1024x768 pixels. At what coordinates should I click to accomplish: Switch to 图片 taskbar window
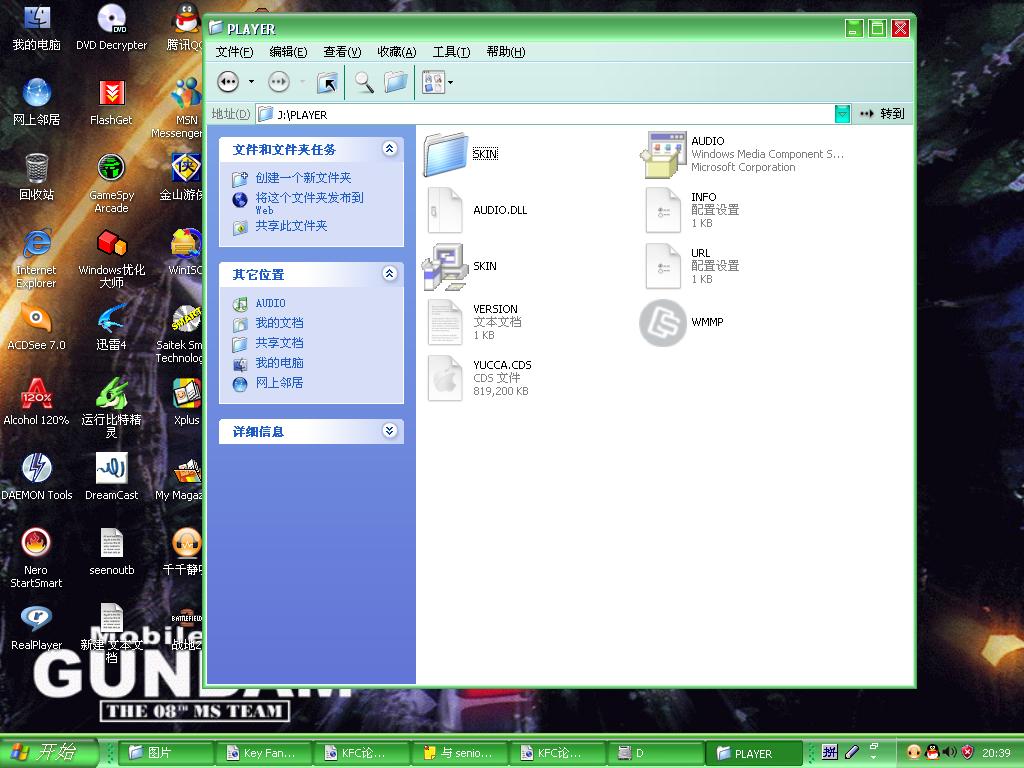pyautogui.click(x=168, y=753)
